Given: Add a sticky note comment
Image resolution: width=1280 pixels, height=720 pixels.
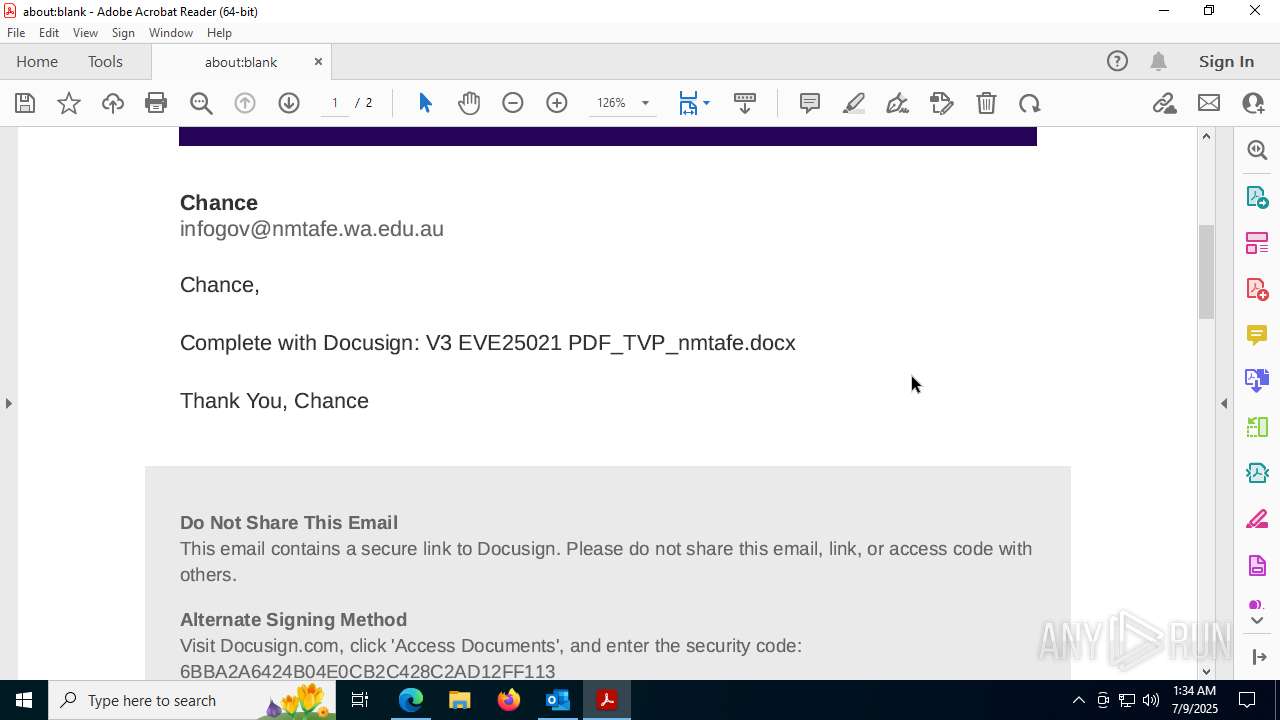Looking at the screenshot, I should [x=810, y=103].
